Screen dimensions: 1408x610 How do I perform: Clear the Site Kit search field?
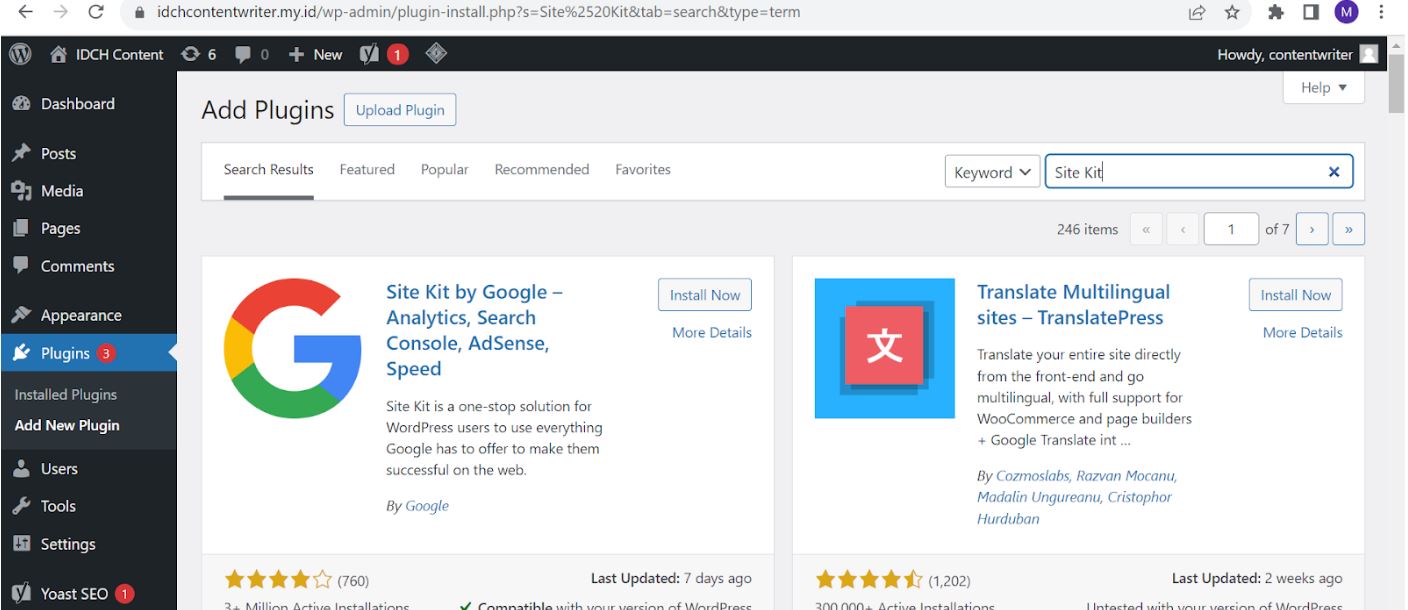point(1333,171)
